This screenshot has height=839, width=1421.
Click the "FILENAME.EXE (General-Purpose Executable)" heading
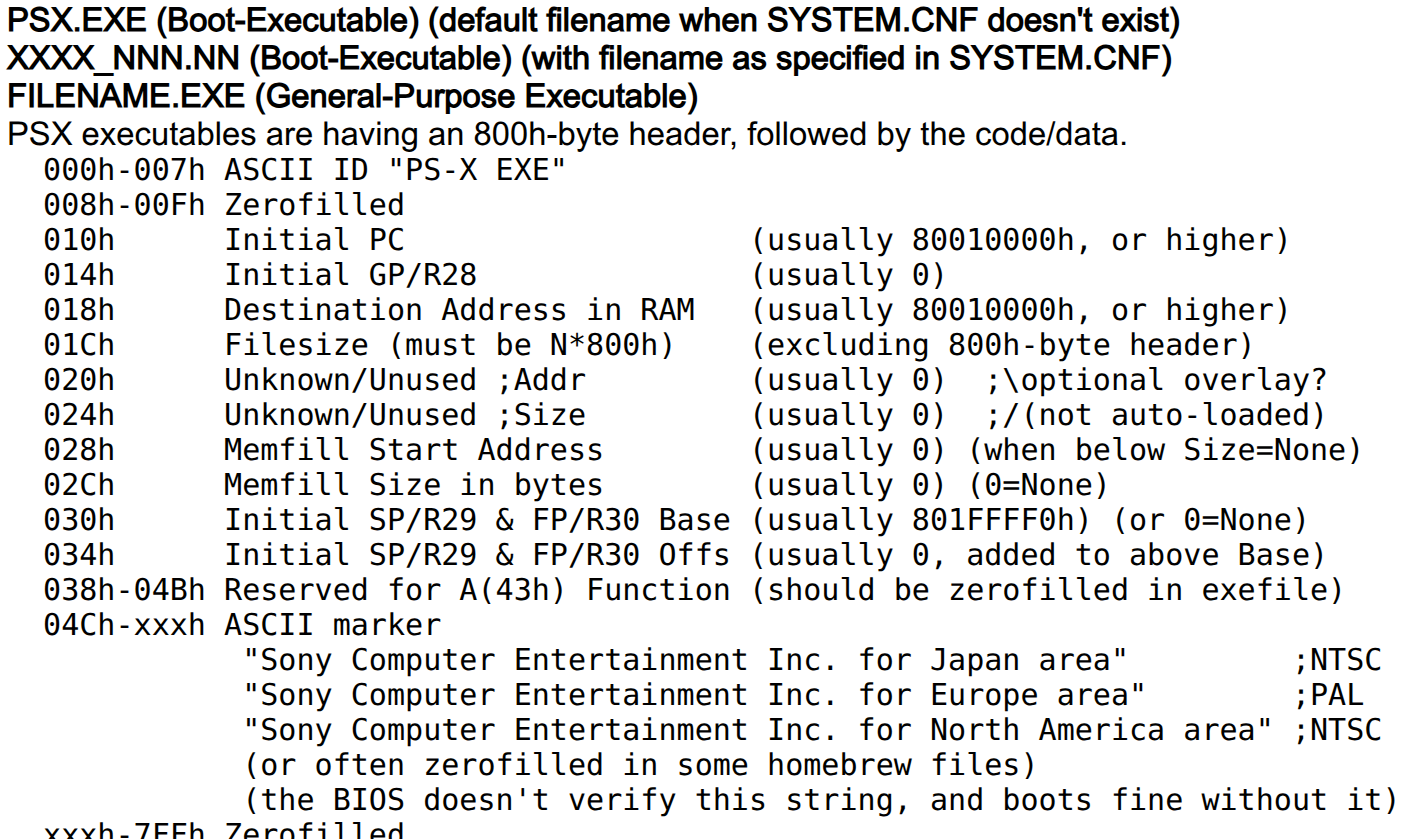pos(352,97)
